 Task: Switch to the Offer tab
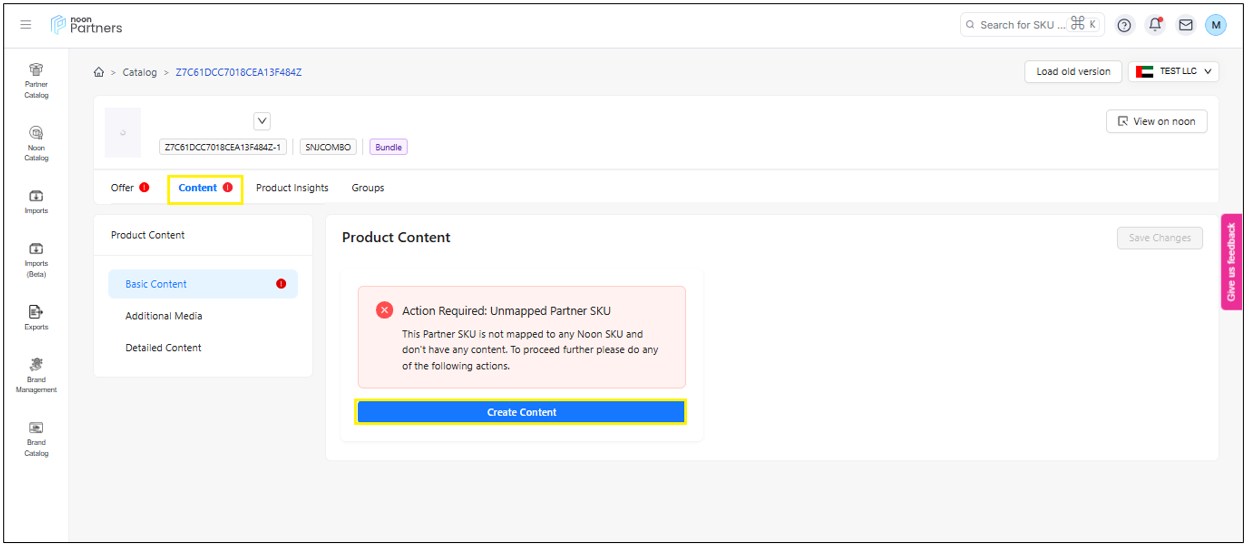point(123,188)
